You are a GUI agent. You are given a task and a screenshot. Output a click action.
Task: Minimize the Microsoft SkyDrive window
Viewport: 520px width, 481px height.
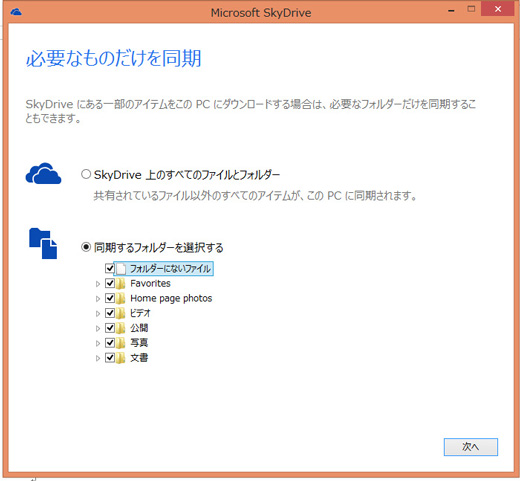pyautogui.click(x=451, y=10)
